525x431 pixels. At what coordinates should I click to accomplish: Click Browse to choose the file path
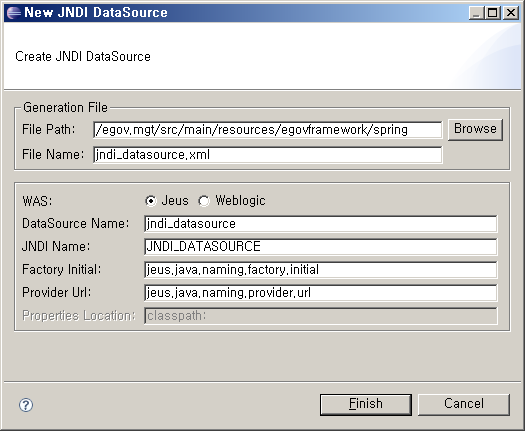[475, 129]
